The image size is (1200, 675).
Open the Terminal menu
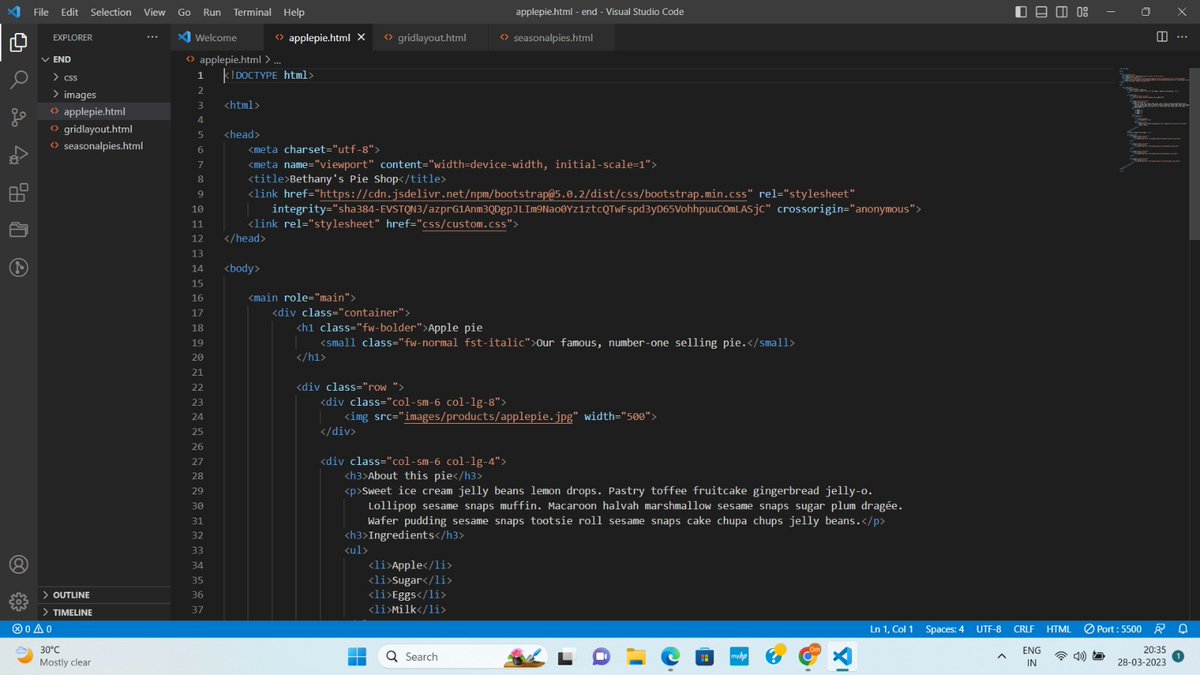[x=252, y=11]
